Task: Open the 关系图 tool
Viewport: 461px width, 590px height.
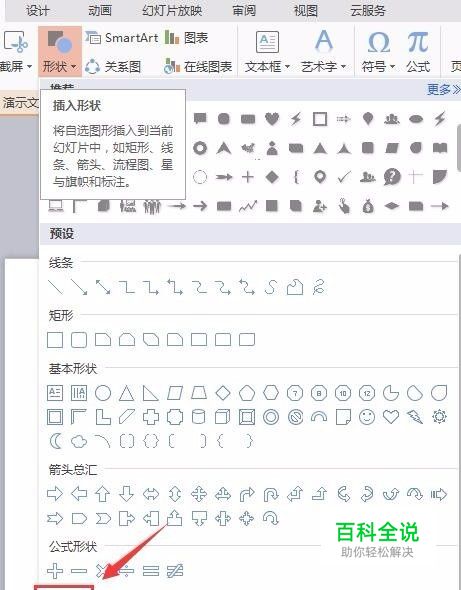Action: (113, 66)
